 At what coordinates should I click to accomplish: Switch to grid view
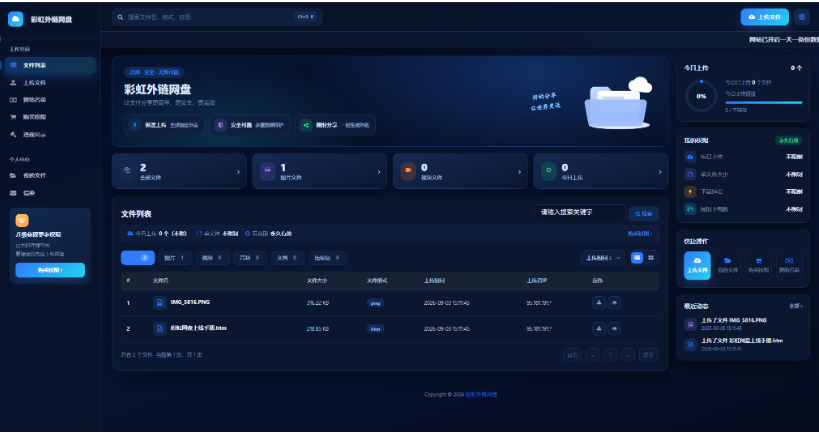pos(651,258)
